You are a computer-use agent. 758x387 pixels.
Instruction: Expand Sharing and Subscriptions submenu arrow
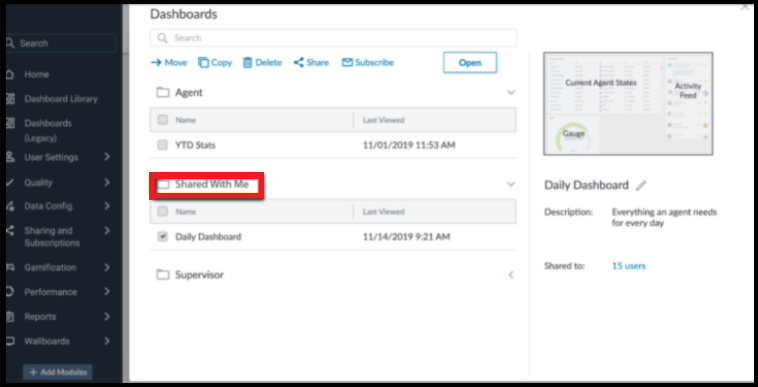107,230
